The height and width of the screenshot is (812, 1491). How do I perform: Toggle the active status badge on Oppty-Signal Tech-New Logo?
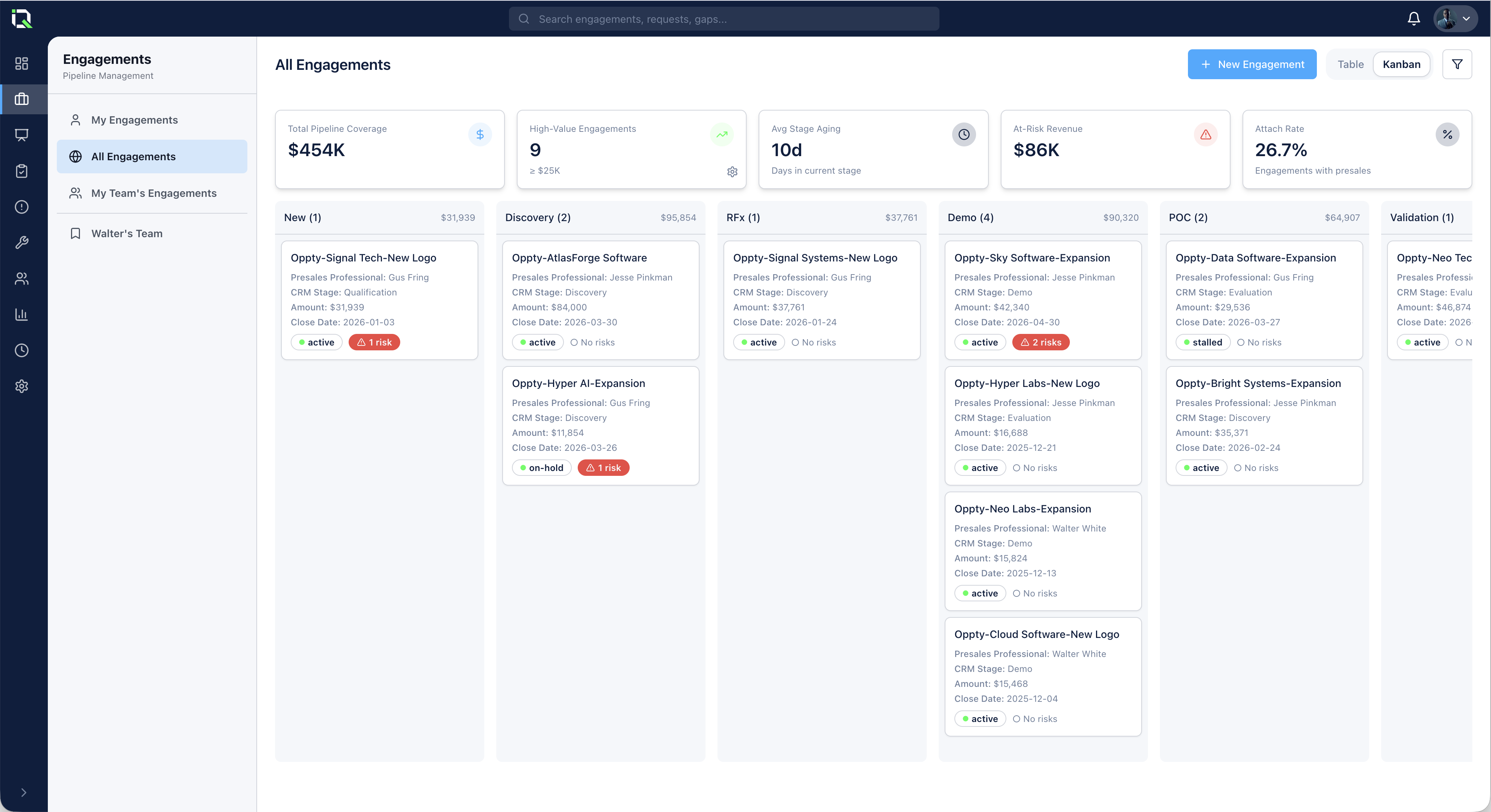pos(316,342)
